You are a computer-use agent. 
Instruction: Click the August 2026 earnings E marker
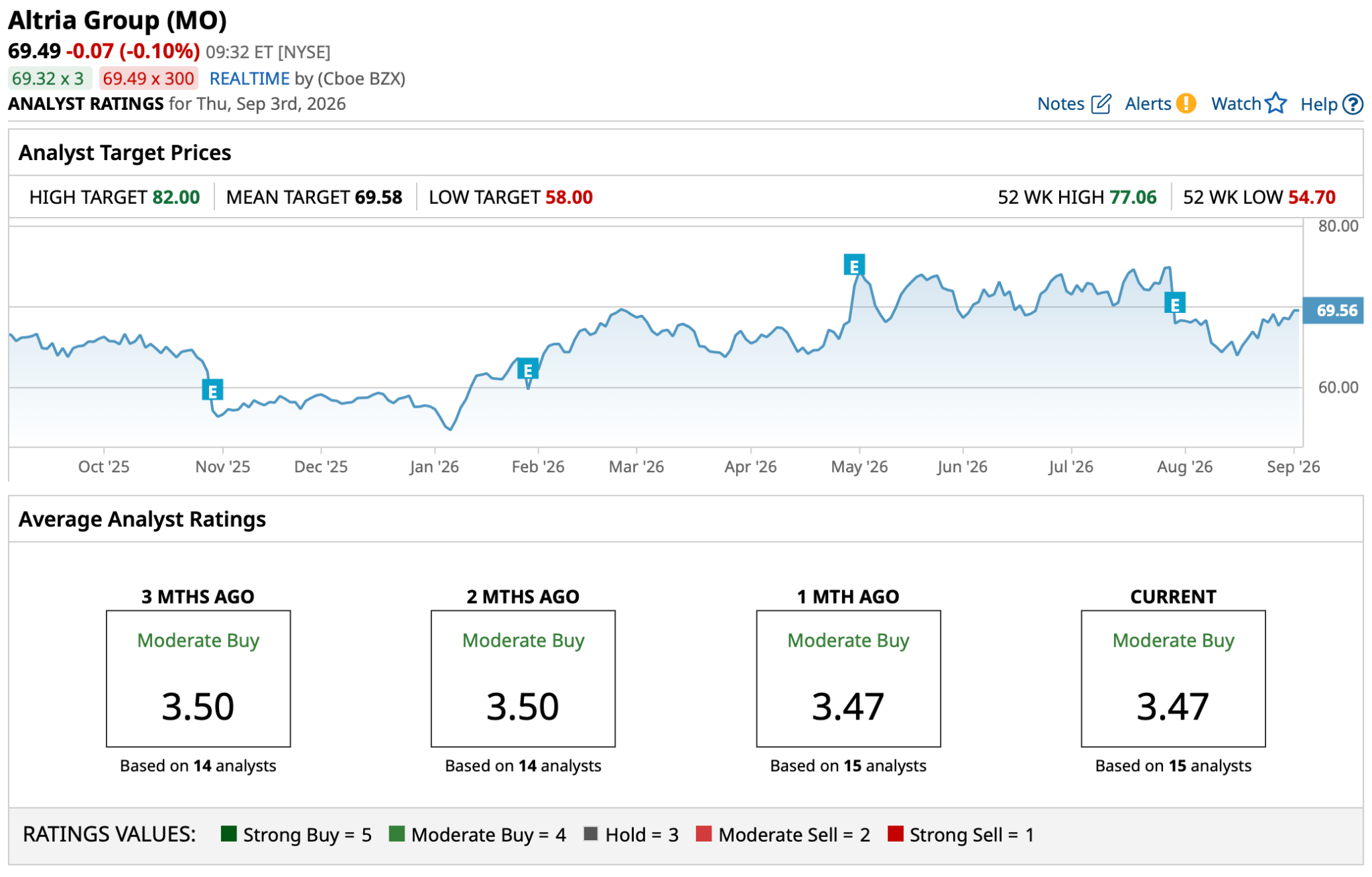click(1175, 303)
